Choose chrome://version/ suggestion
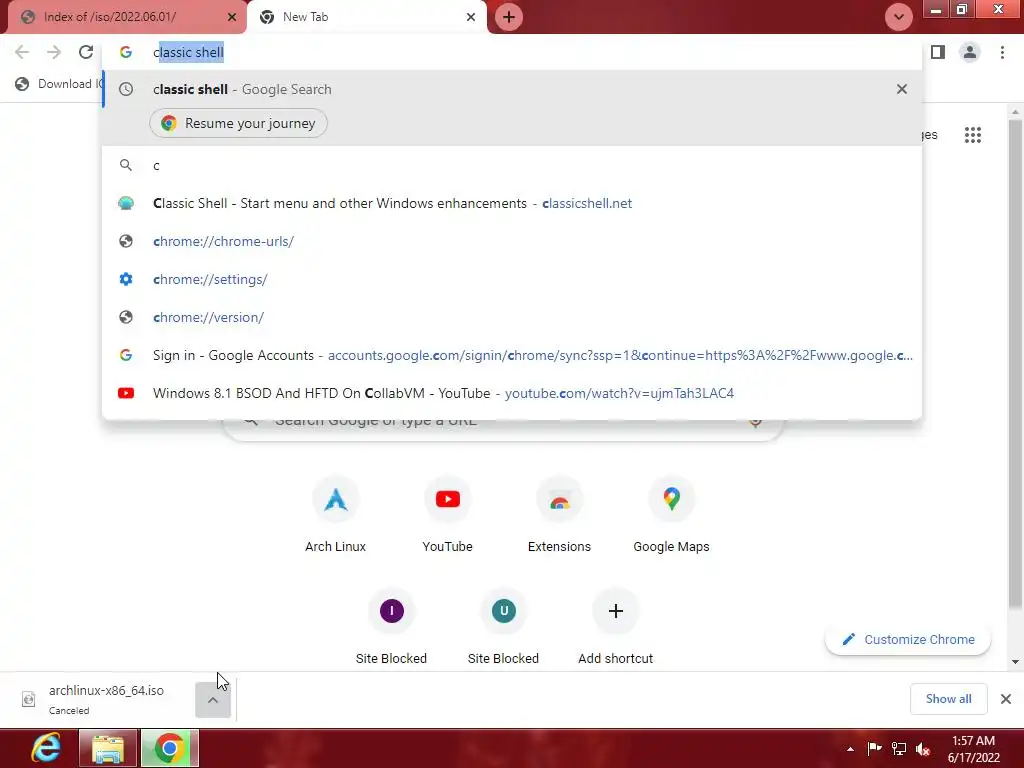 (x=512, y=317)
